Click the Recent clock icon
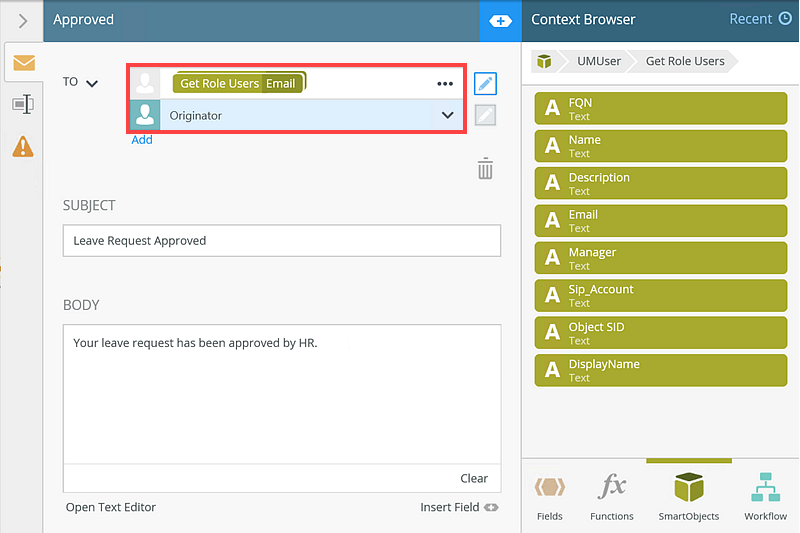800x533 pixels. pyautogui.click(x=785, y=19)
